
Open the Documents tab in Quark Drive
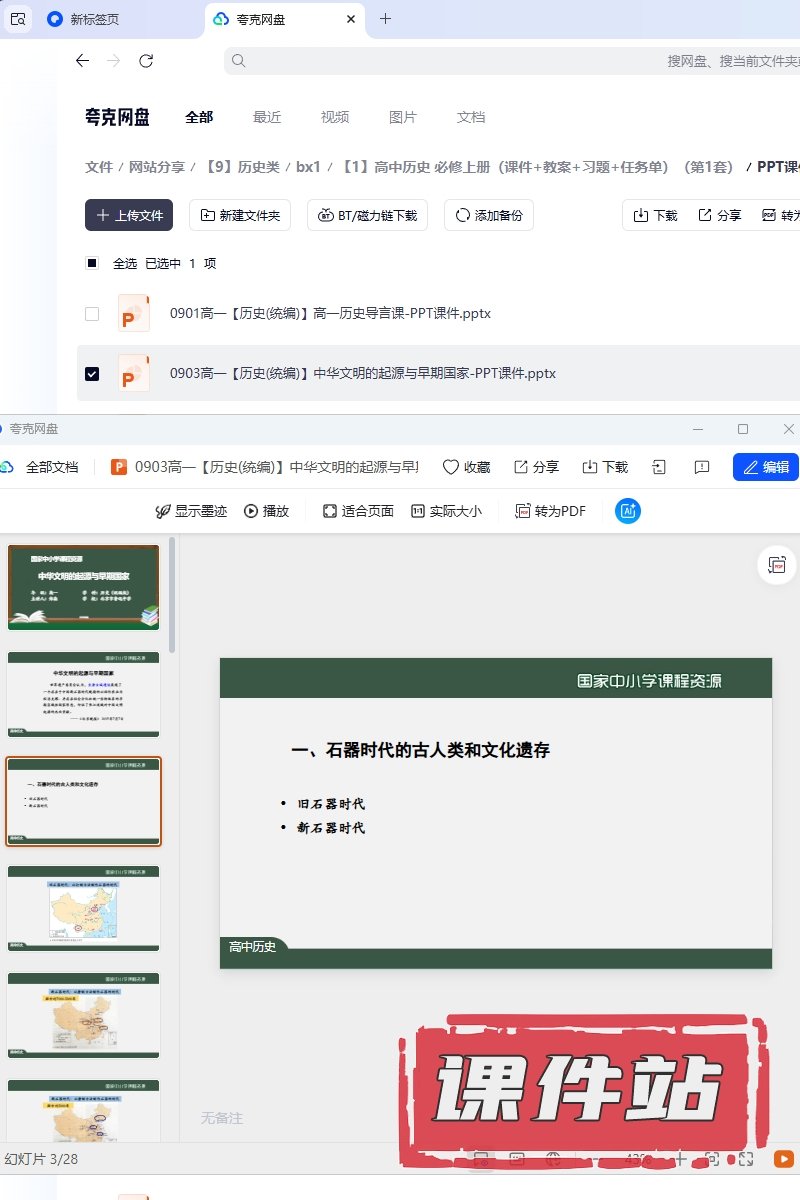click(x=471, y=117)
